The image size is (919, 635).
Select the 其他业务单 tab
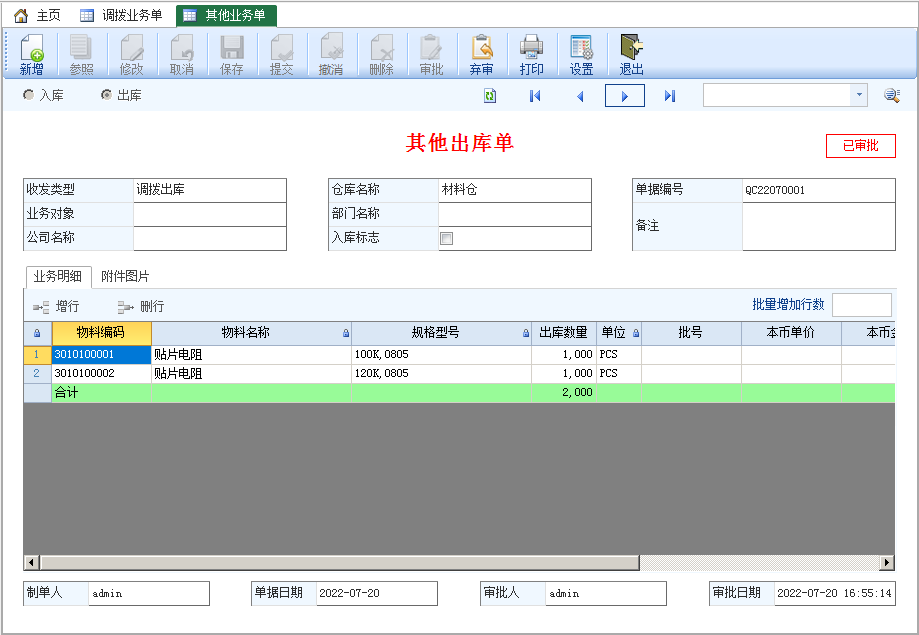(226, 15)
